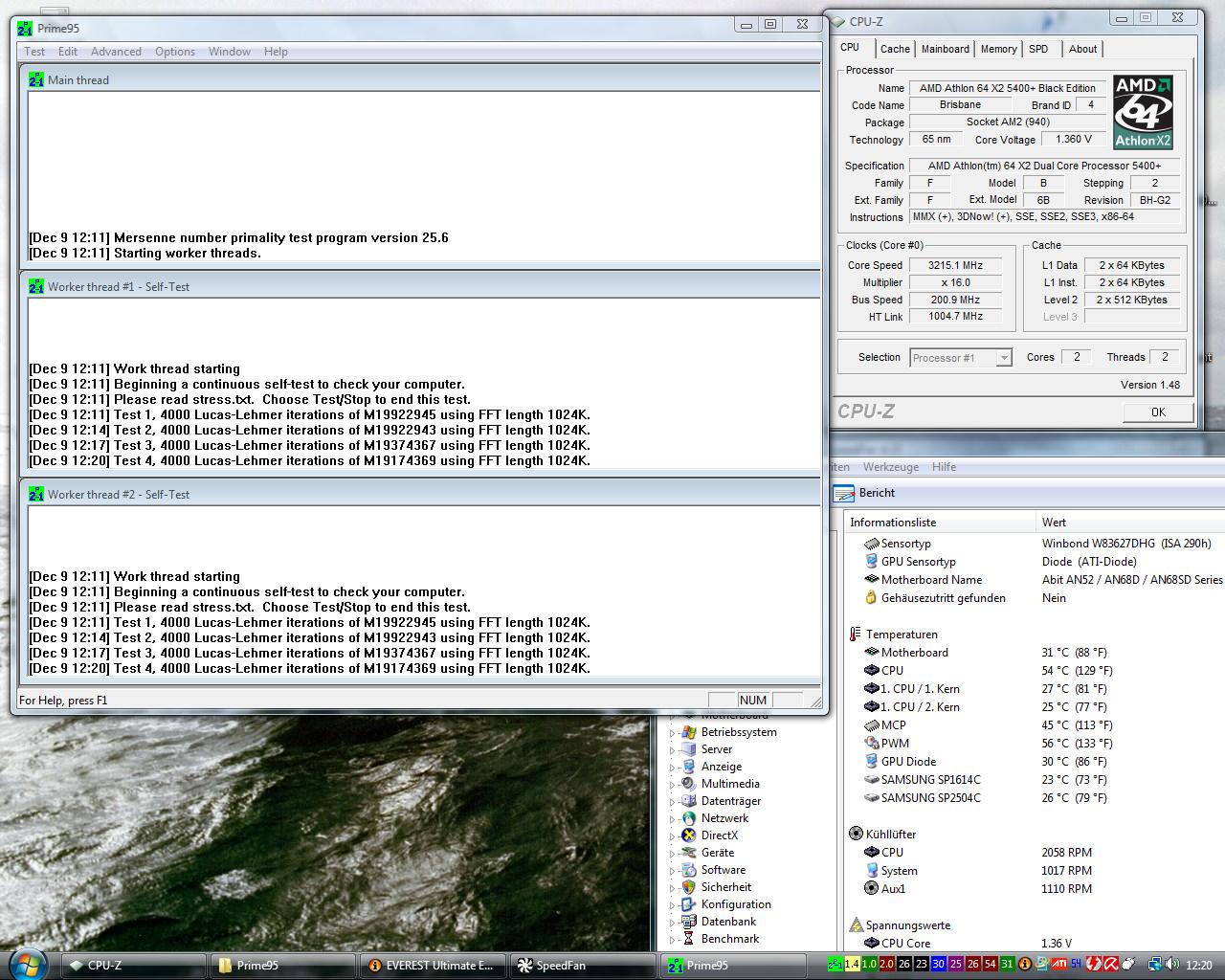Switch to SpeedFan from the taskbar
The width and height of the screenshot is (1225, 980).
pos(582,966)
